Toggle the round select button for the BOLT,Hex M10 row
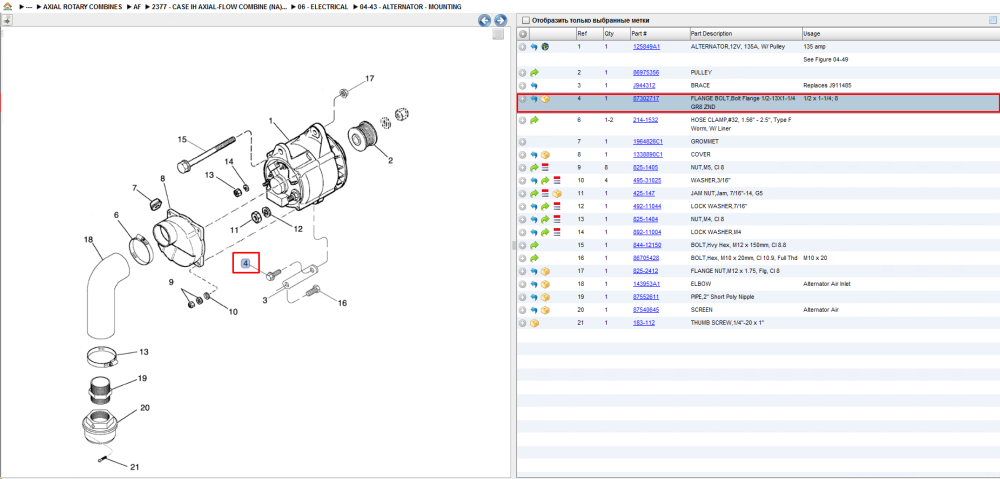This screenshot has width=1000, height=479. (x=522, y=258)
